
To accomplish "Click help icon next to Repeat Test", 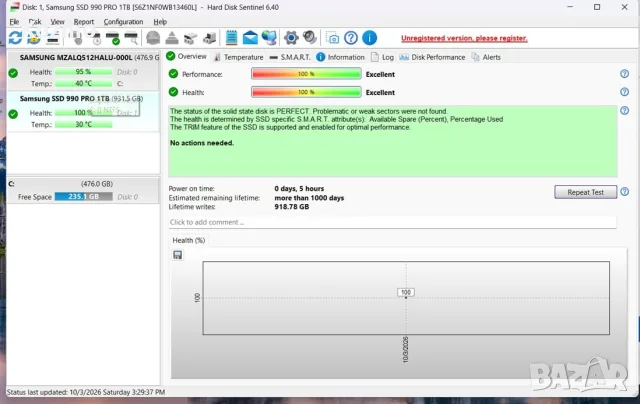I will coord(624,192).
